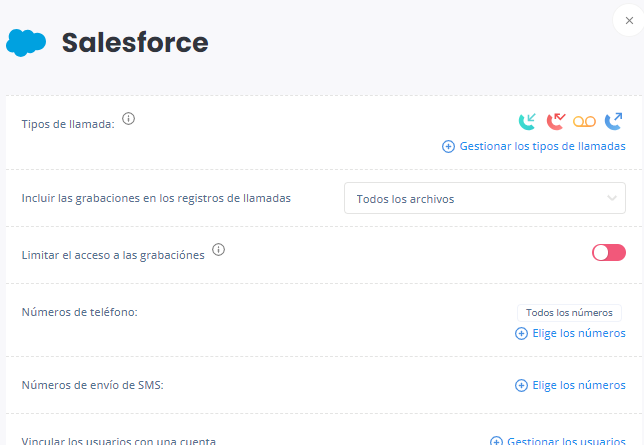This screenshot has height=445, width=644.
Task: Click the Todos los números tag
Action: [569, 313]
